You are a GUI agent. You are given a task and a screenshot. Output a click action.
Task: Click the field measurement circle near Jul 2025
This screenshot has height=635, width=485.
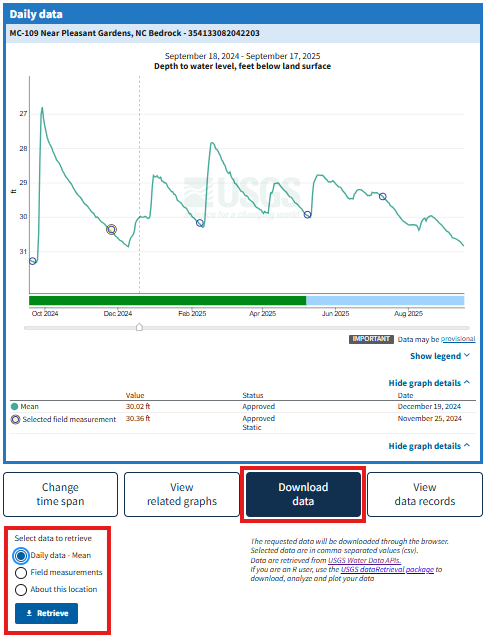point(383,196)
